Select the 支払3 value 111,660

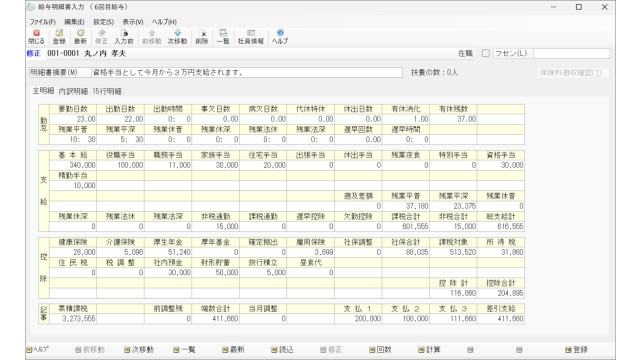[x=453, y=319]
